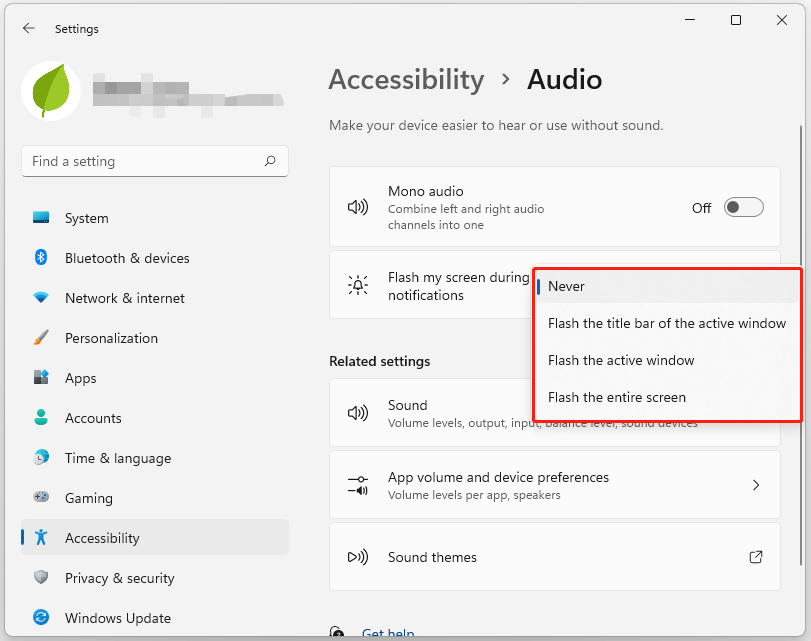Viewport: 811px width, 641px height.
Task: Open Bluetooth & devices settings
Action: click(126, 258)
